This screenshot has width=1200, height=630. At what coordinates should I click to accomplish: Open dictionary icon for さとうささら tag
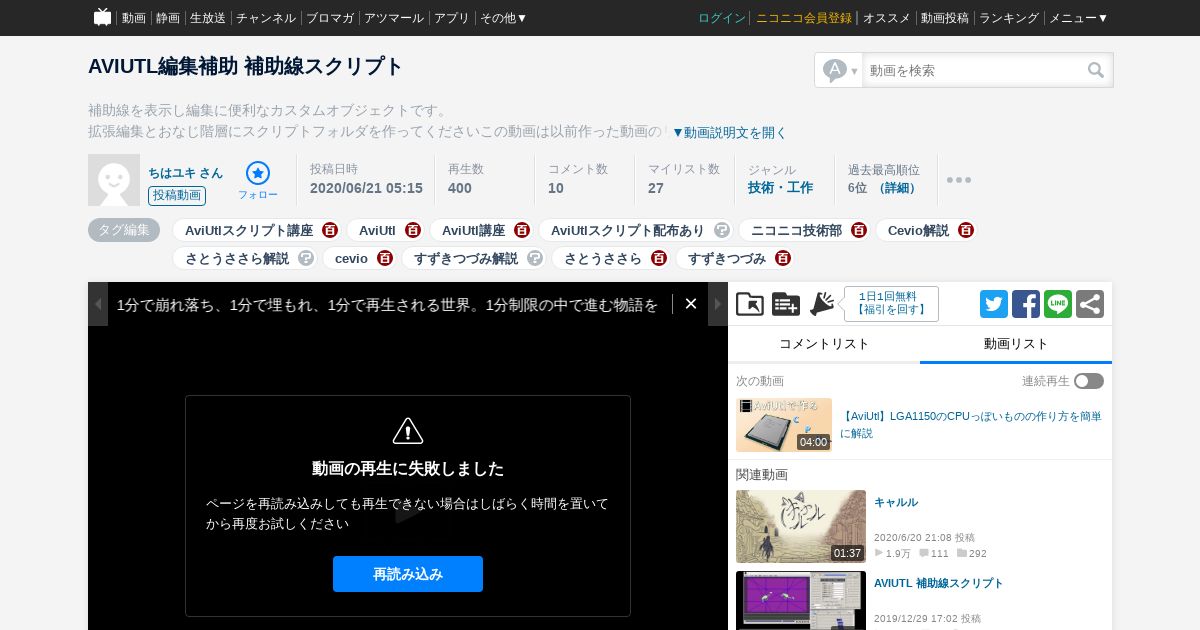[659, 258]
